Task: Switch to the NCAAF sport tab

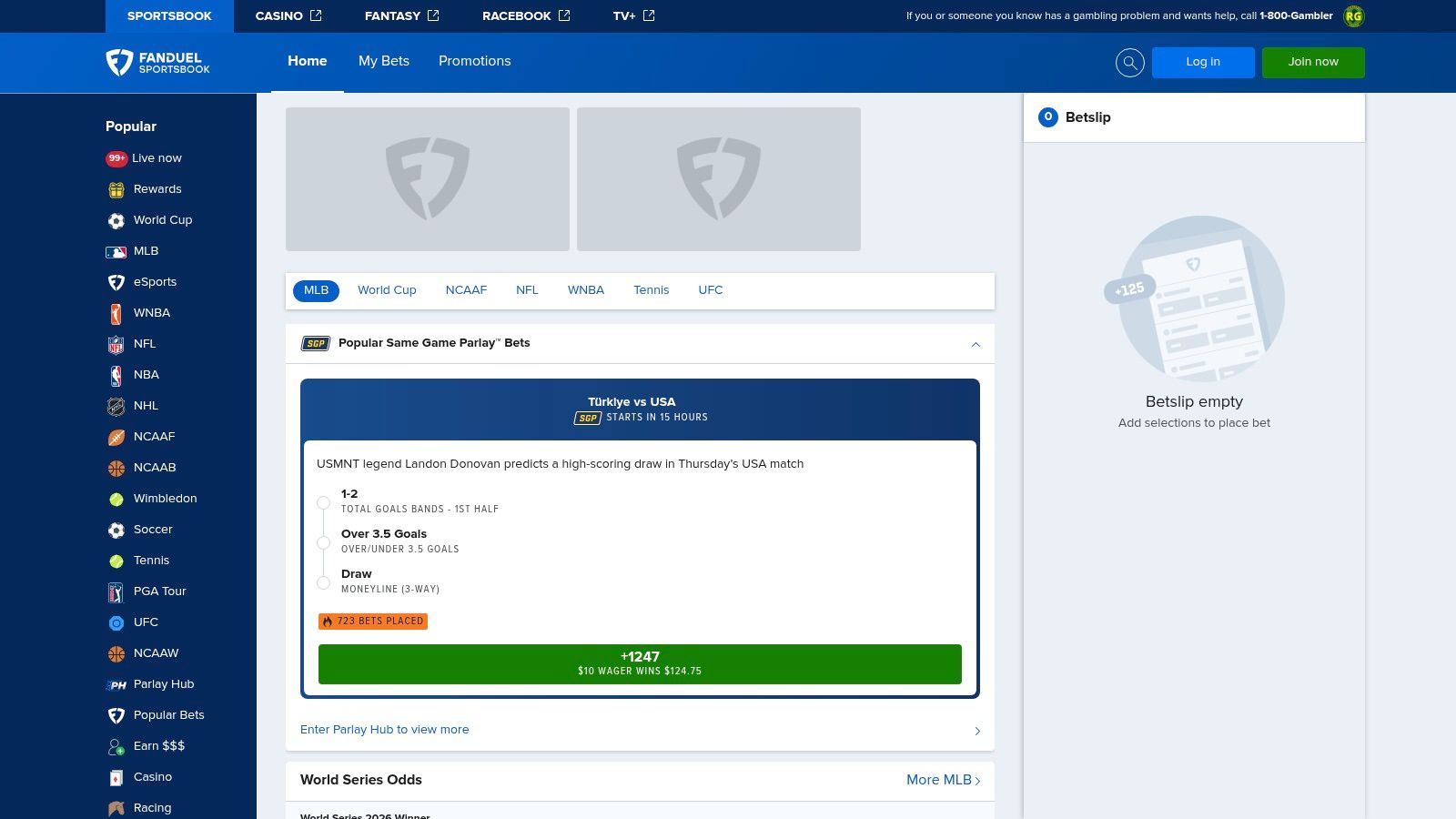Action: tap(466, 290)
